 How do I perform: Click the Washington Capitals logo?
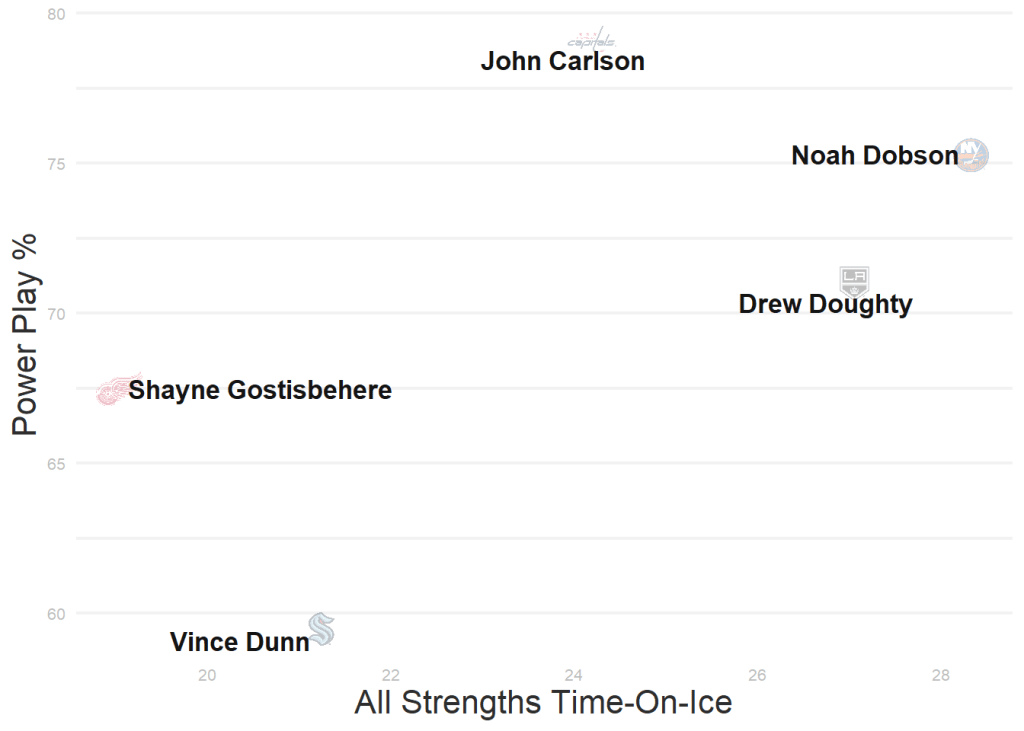click(591, 41)
